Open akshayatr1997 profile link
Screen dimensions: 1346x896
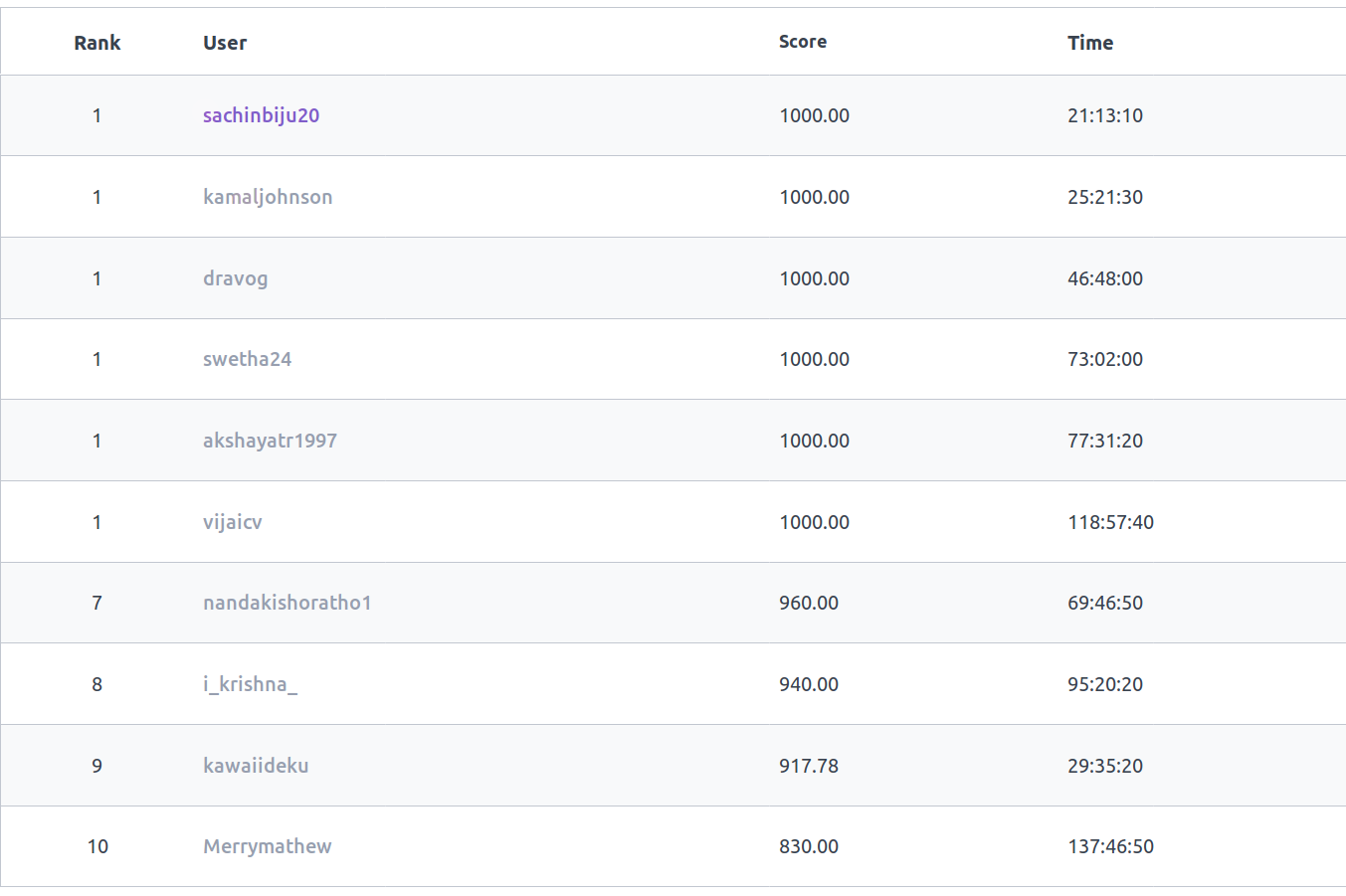[x=270, y=441]
